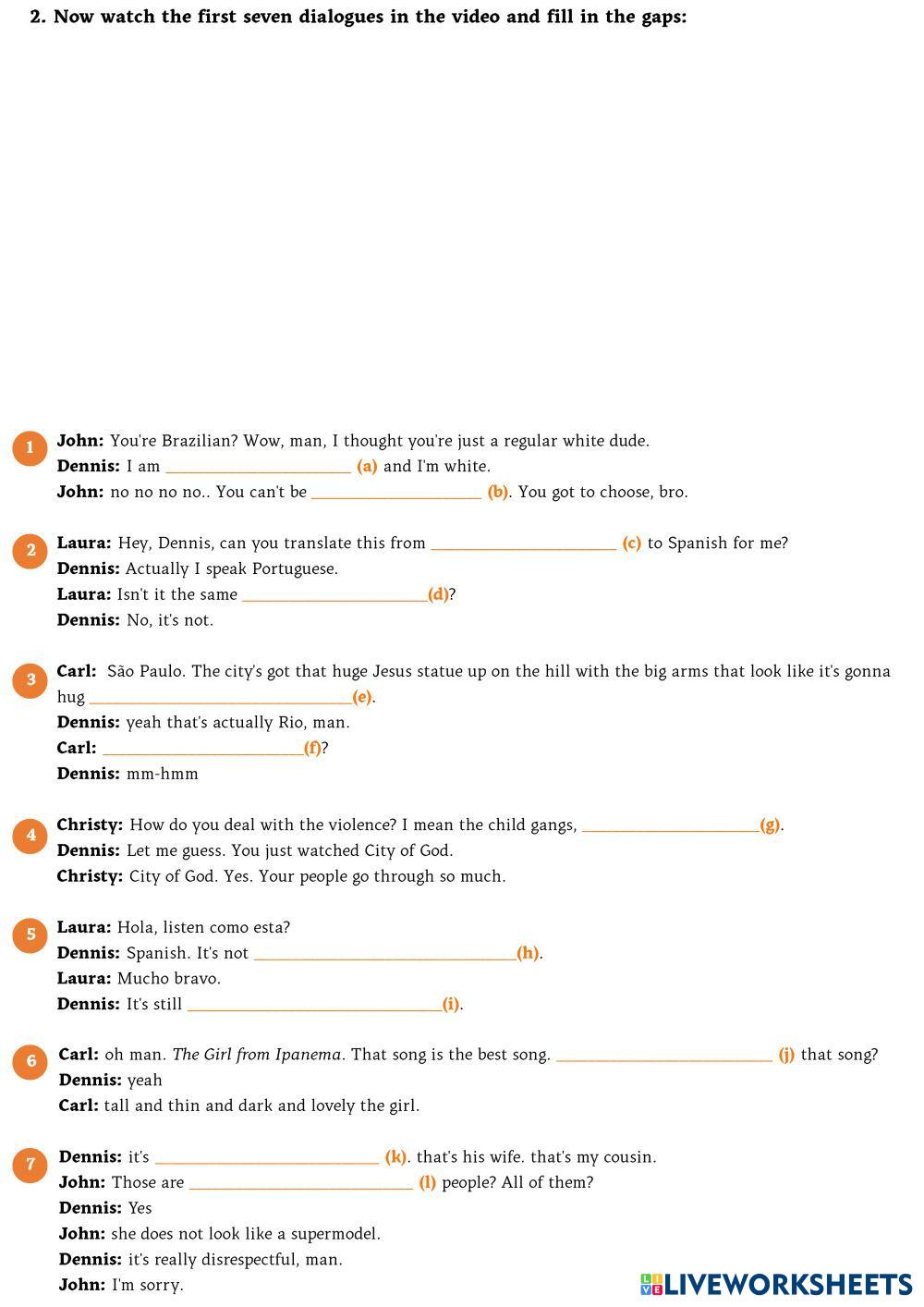This screenshot has width=924, height=1307.
Task: Click blank (j) before "that song?"
Action: pos(663,1054)
